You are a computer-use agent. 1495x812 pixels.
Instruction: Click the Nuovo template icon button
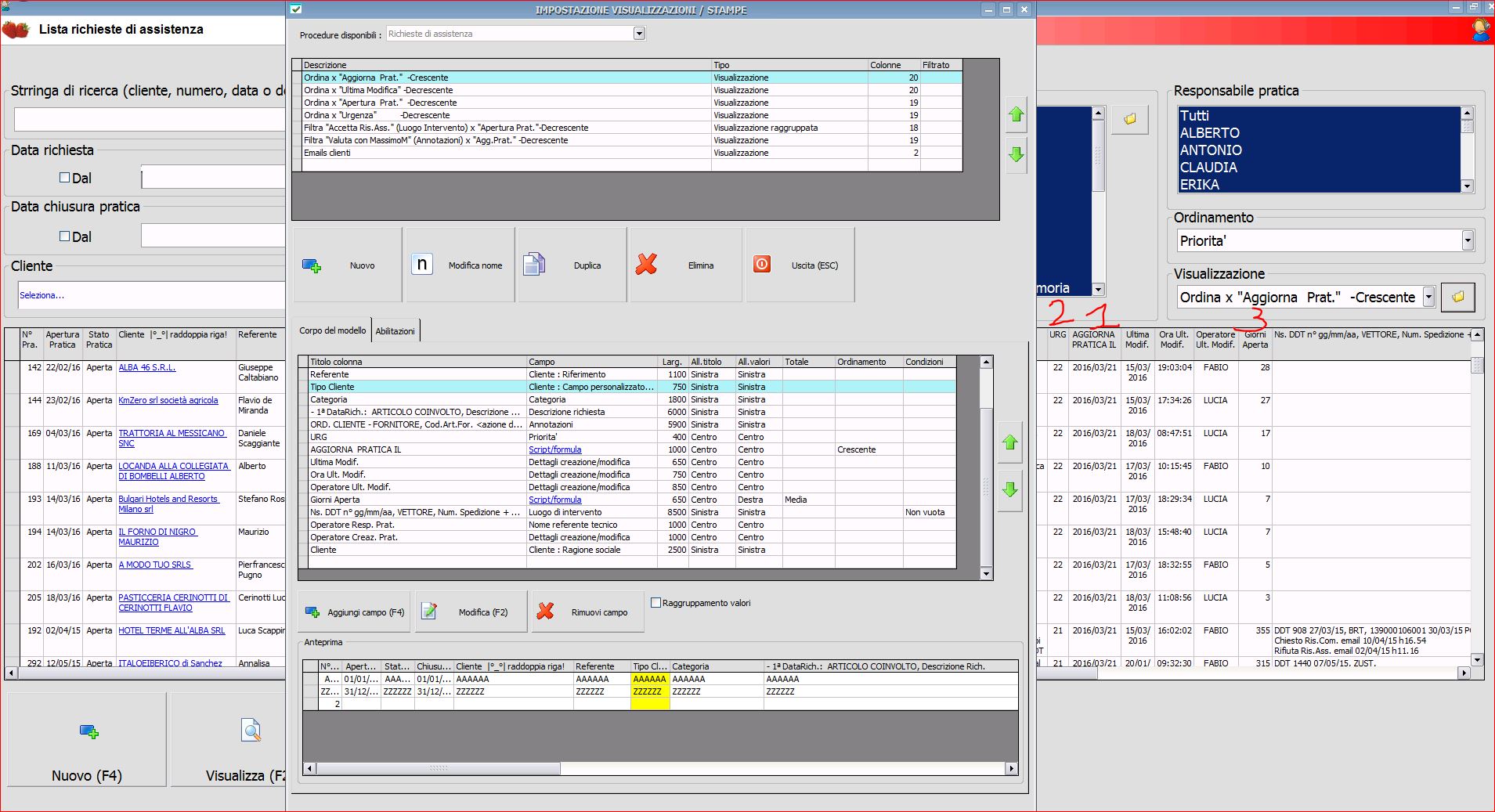coord(312,266)
